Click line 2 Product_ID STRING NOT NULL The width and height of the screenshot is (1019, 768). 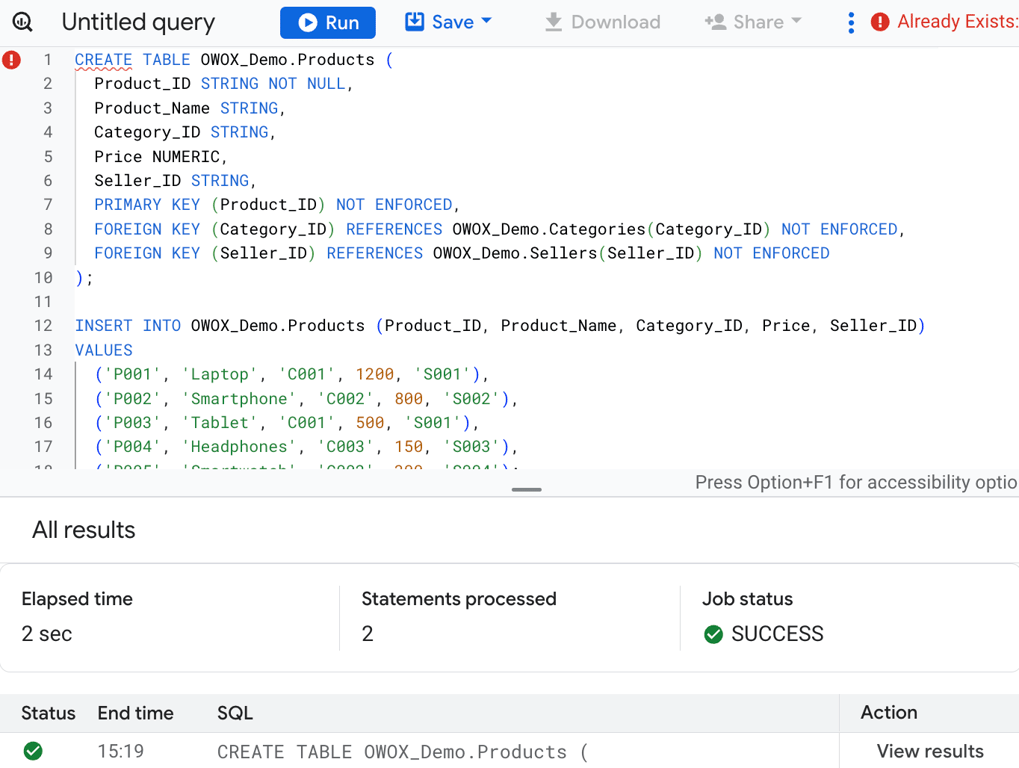[x=223, y=84]
